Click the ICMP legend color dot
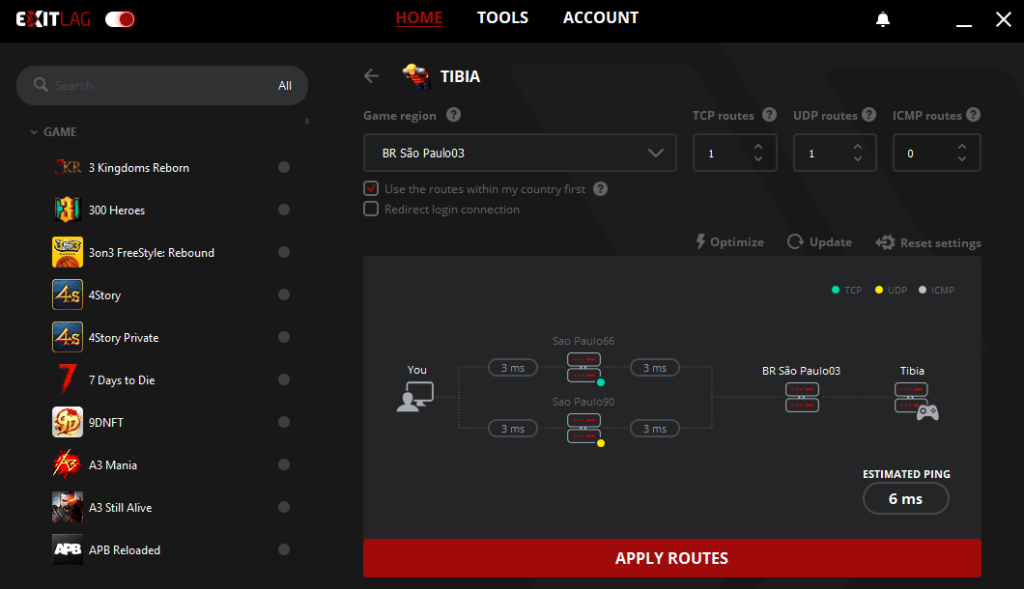Viewport: 1024px width, 589px height. [922, 290]
